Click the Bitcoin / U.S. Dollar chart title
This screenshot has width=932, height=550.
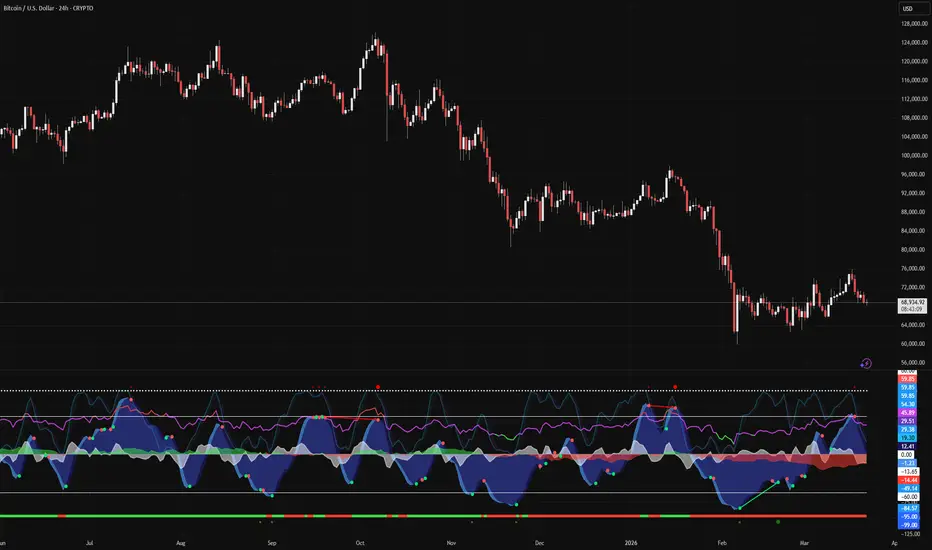[x=48, y=8]
